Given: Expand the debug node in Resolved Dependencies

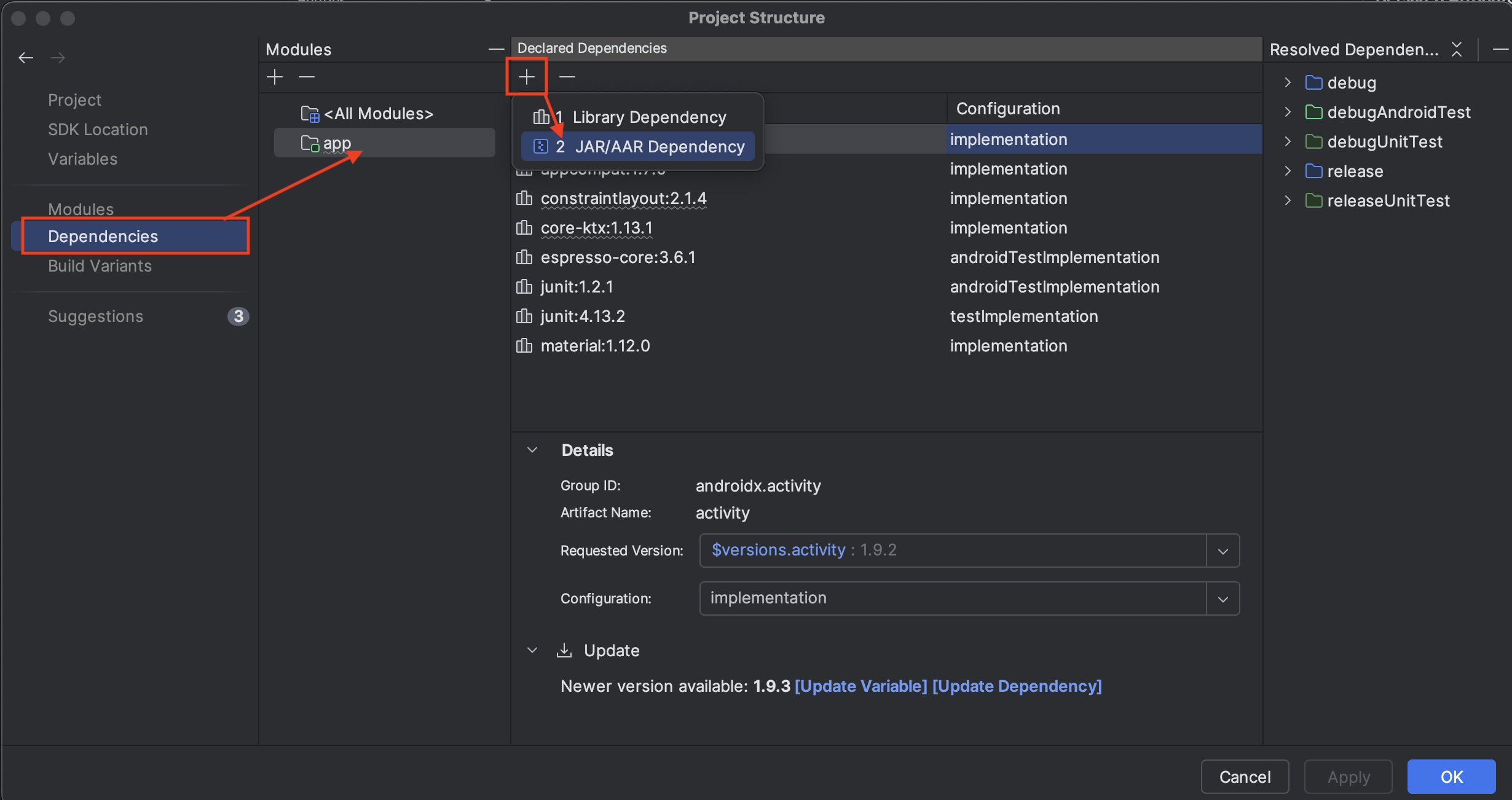Looking at the screenshot, I should point(1288,82).
